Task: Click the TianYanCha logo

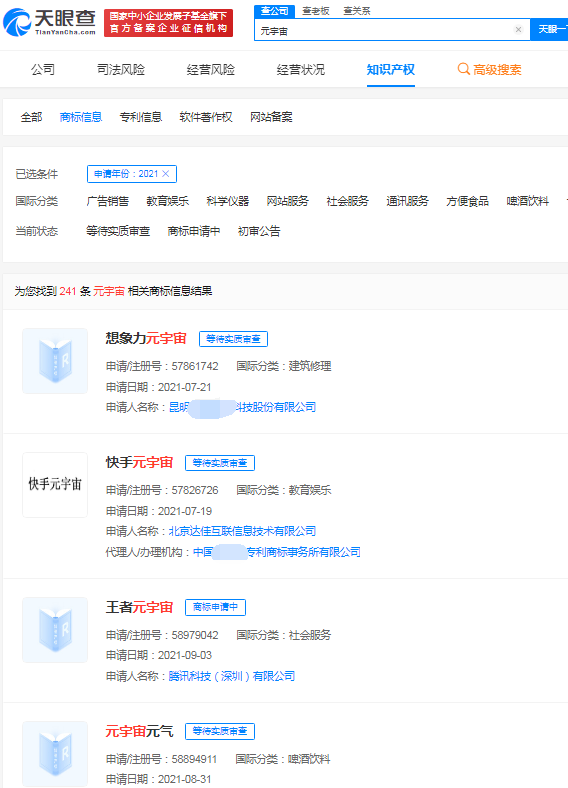Action: tap(49, 23)
